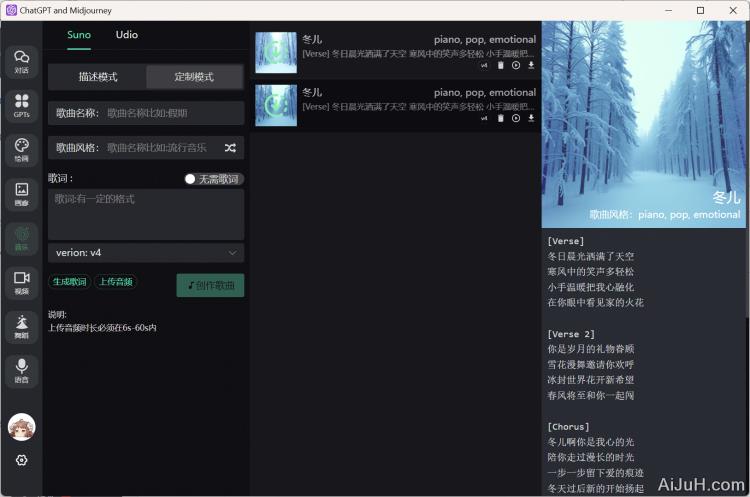Click the 创作歌曲 create button
The image size is (750, 497).
[x=210, y=285]
